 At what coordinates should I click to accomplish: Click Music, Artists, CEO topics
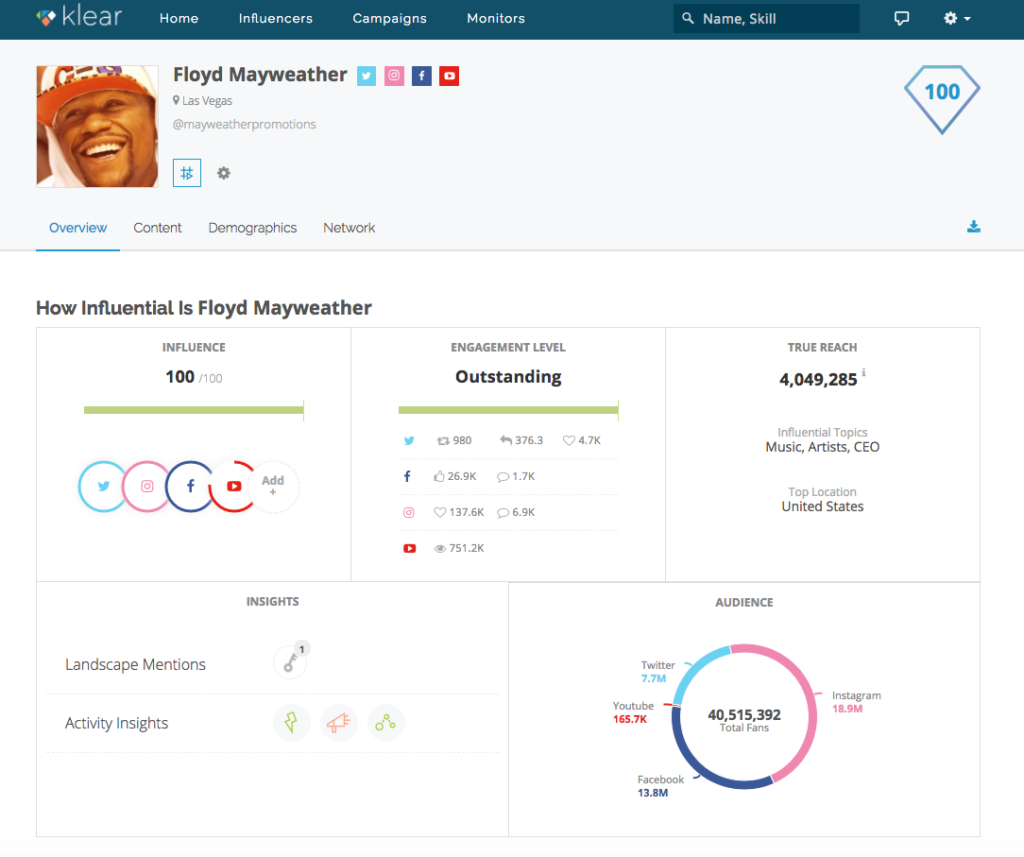pyautogui.click(x=822, y=447)
